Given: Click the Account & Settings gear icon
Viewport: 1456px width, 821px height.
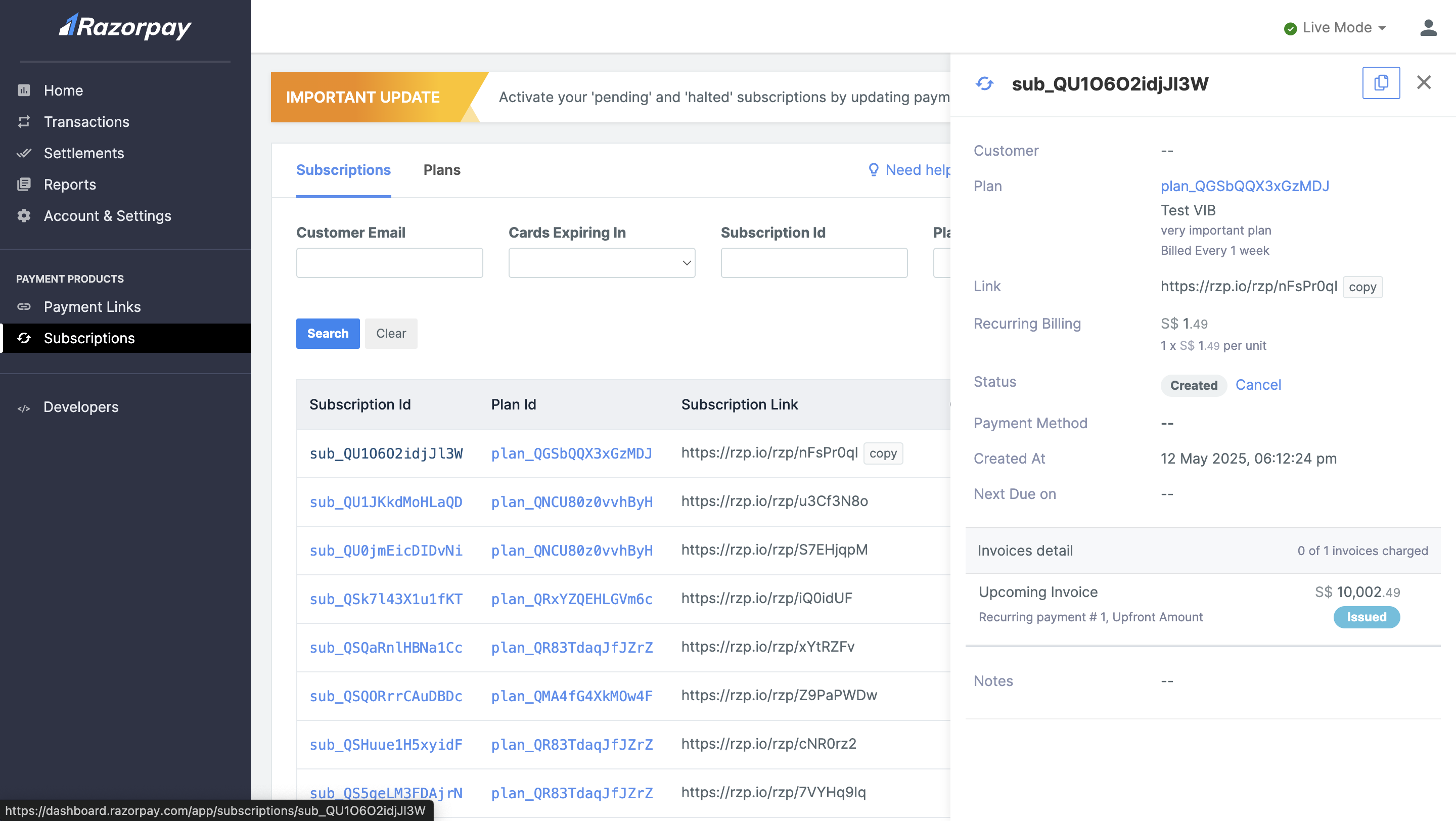Looking at the screenshot, I should (x=24, y=216).
